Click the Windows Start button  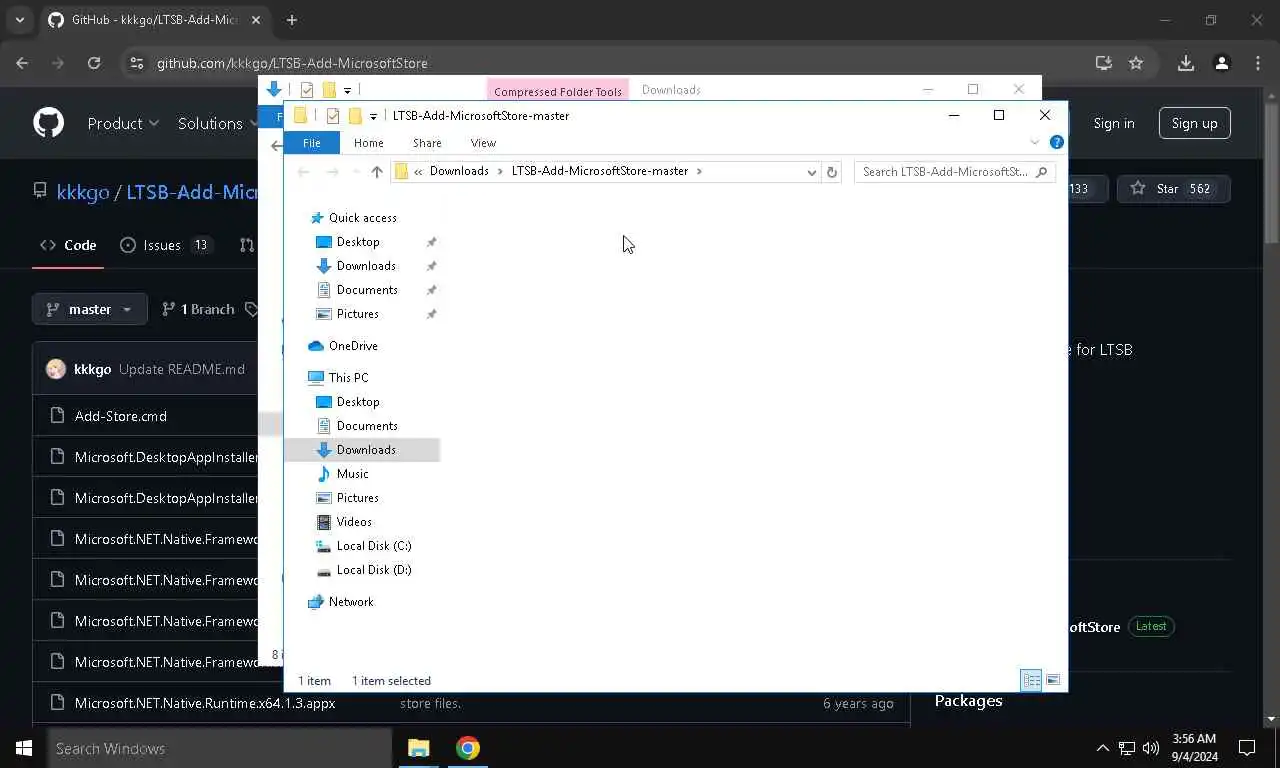[x=24, y=748]
